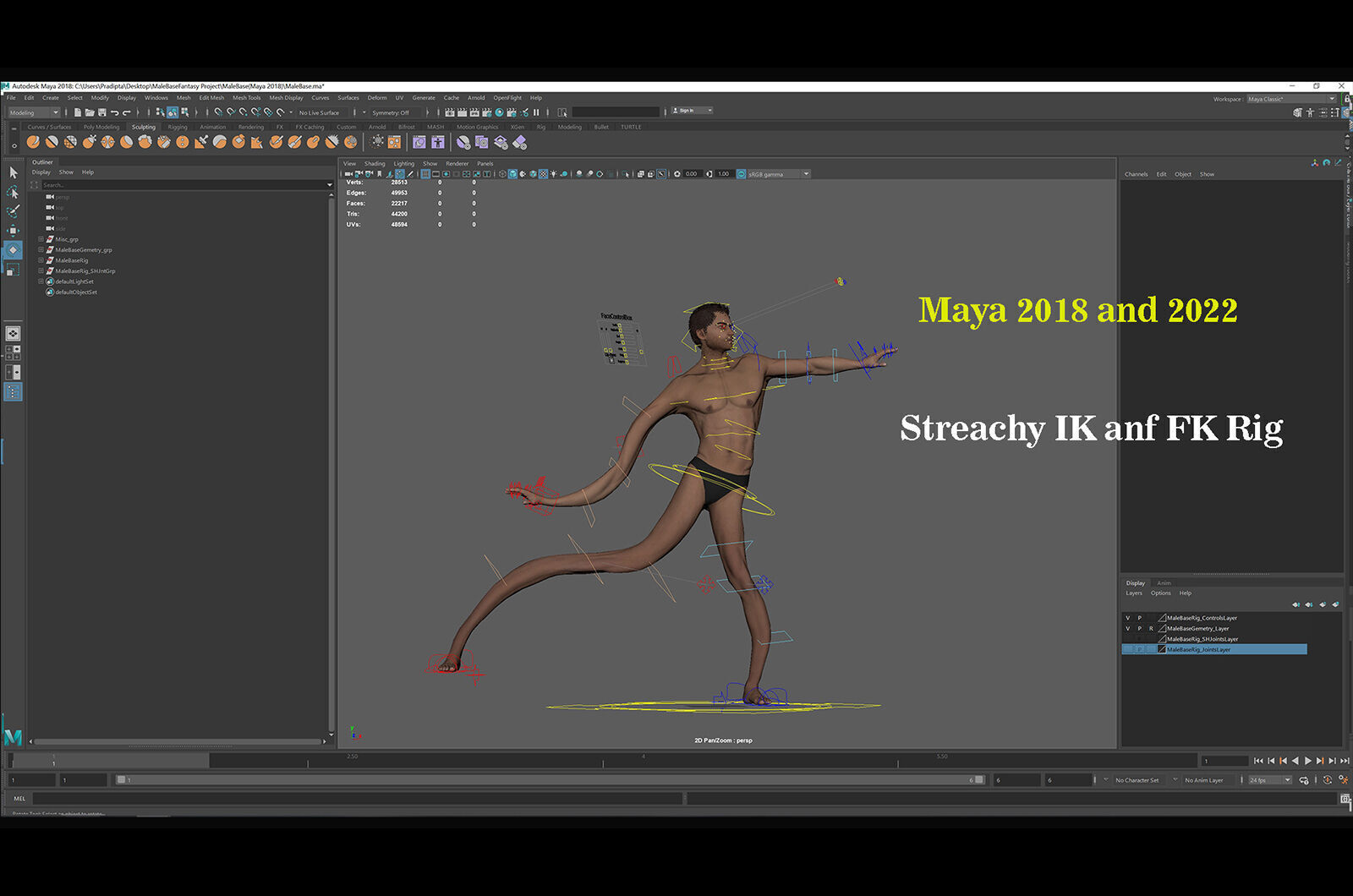1353x896 pixels.
Task: Click the last purple shelf icon
Action: tap(519, 142)
